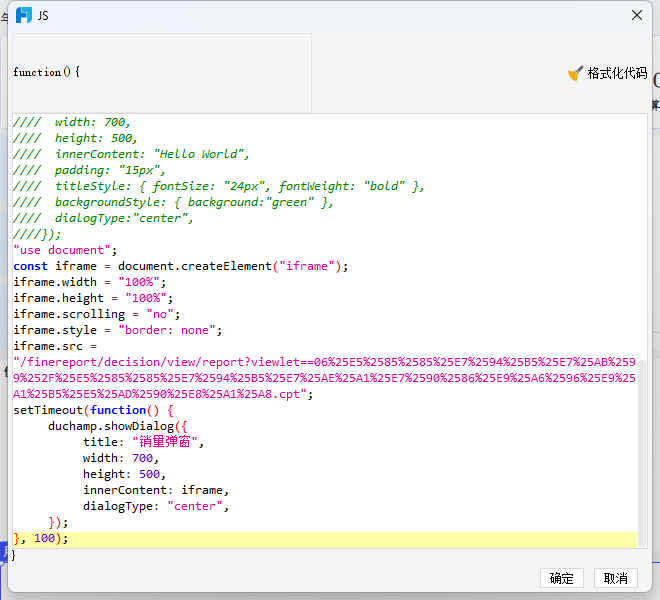Screen dimensions: 660x600
Task: Click the broom format-code icon
Action: click(575, 73)
